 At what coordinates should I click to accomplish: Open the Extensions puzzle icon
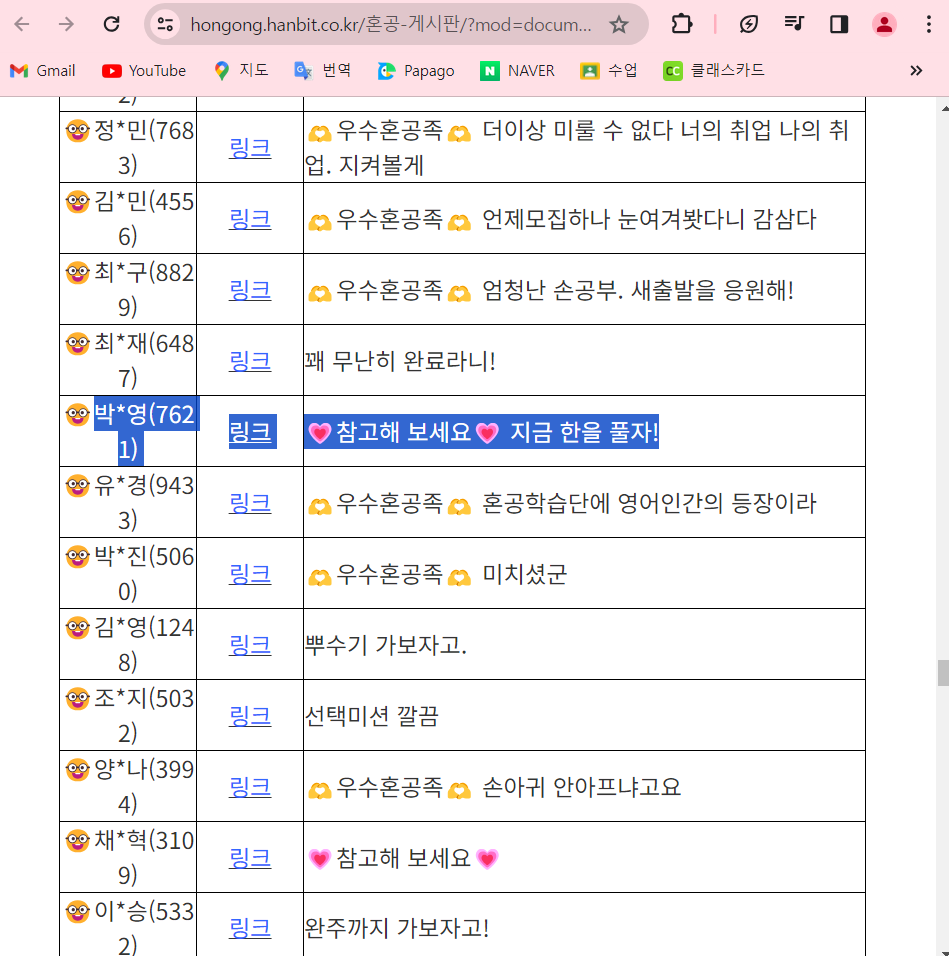point(681,24)
